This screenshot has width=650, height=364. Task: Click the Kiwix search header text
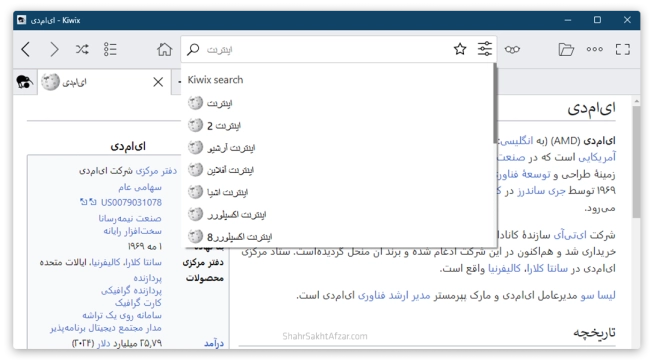(215, 80)
